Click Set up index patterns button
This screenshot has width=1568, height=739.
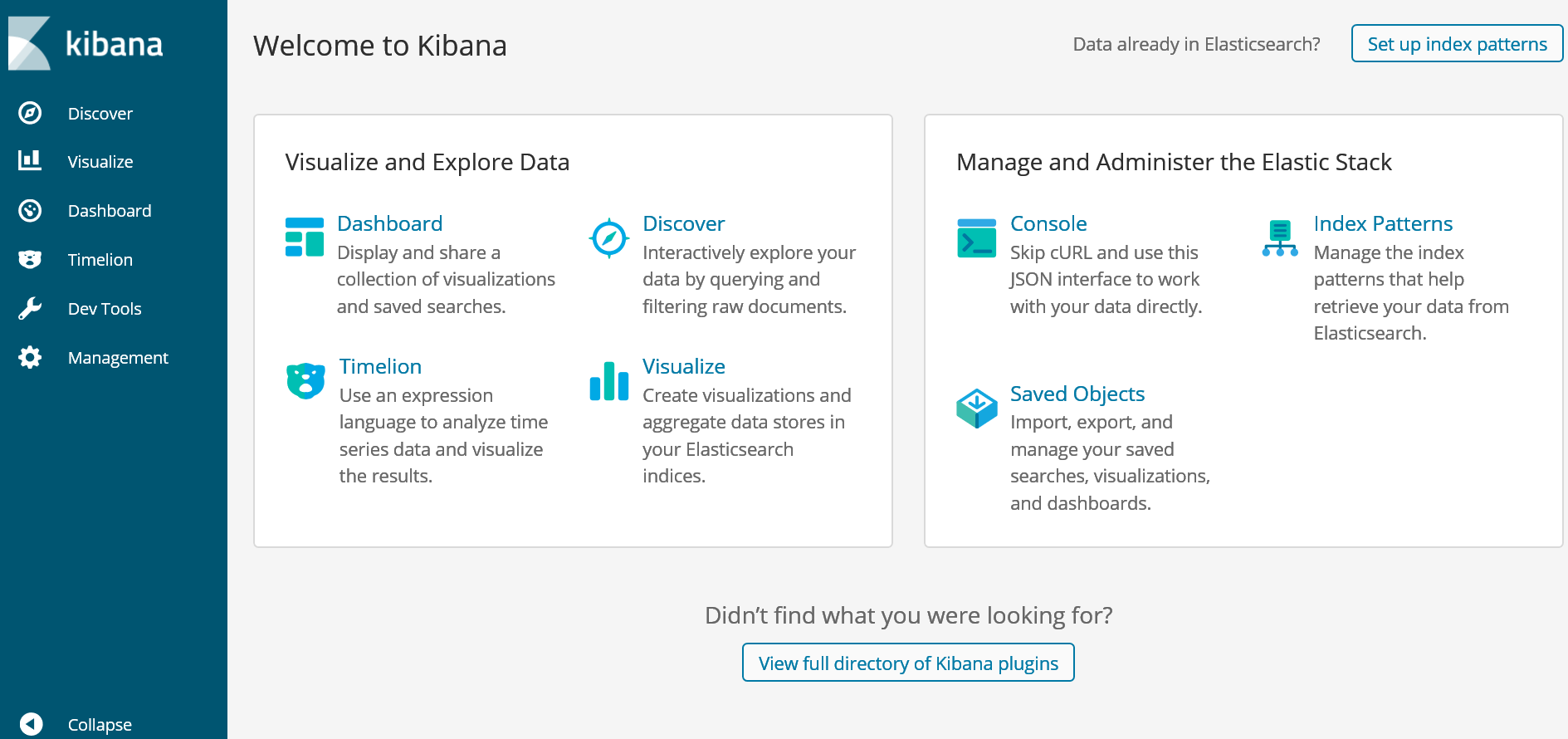(1457, 44)
